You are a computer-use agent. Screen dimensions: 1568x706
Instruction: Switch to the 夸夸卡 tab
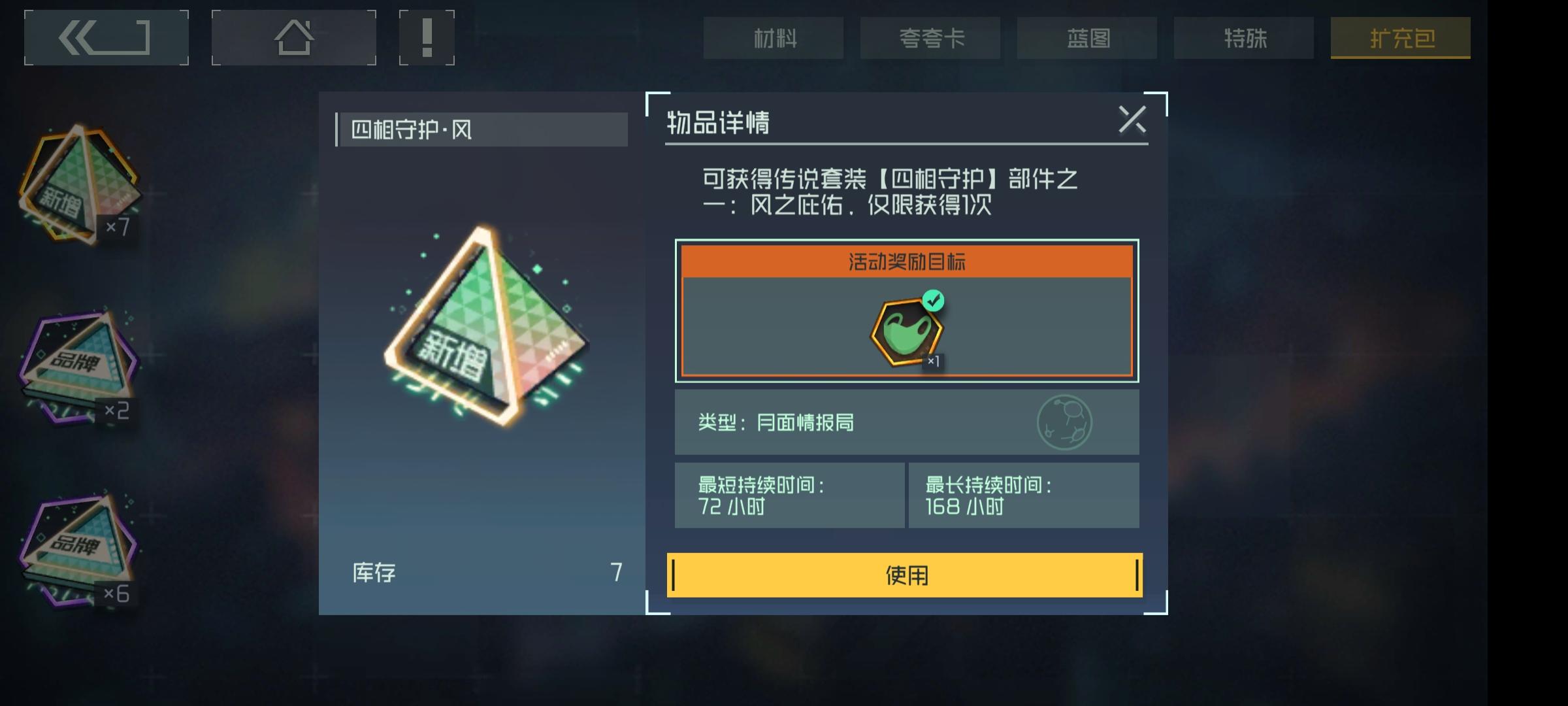[x=930, y=38]
